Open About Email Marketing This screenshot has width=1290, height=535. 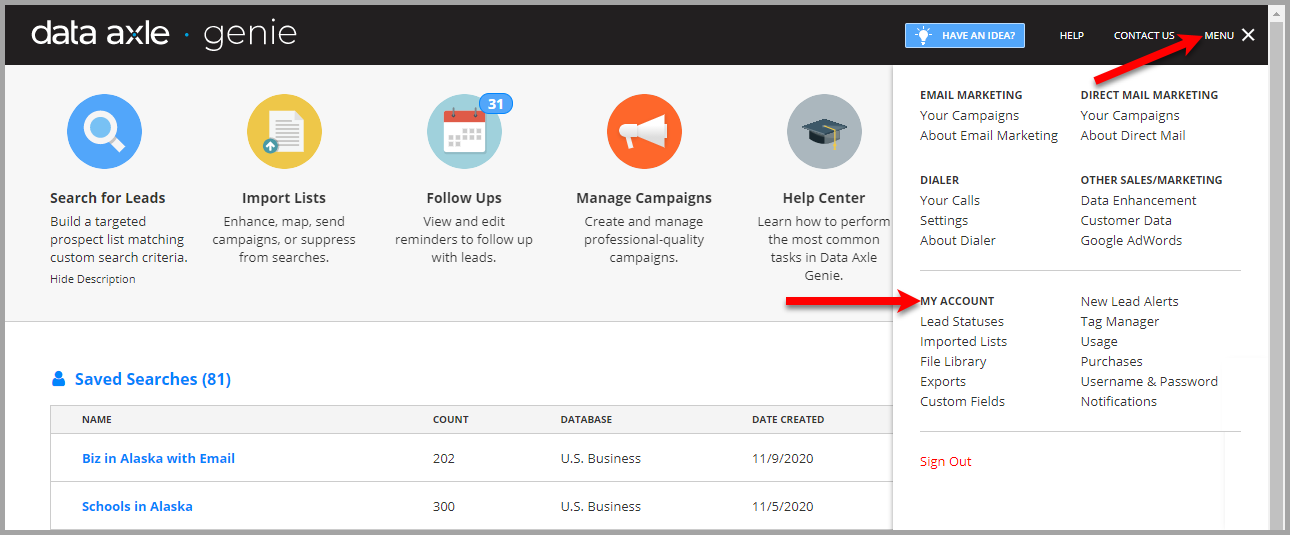(x=989, y=135)
